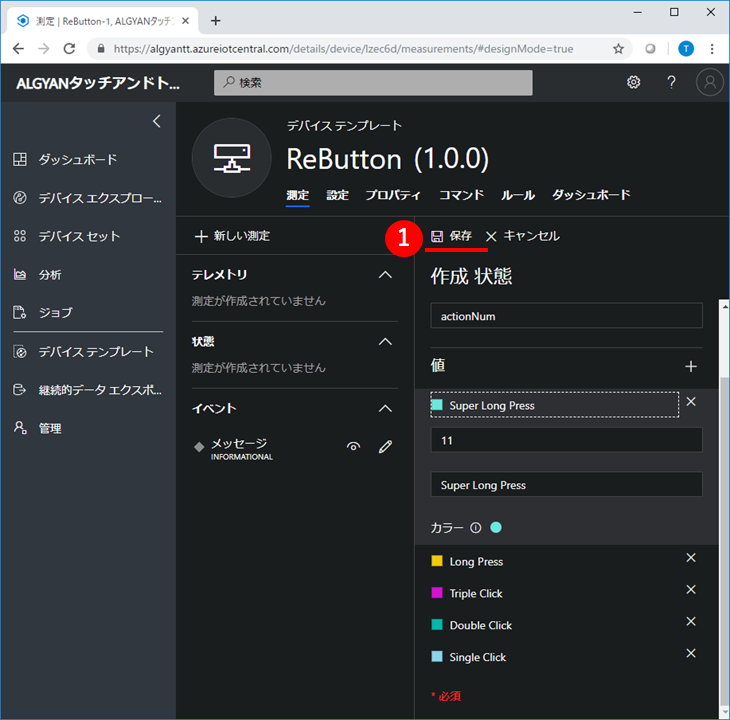Expand the Triple Click value
Viewport: 730px width, 720px height.
[476, 593]
